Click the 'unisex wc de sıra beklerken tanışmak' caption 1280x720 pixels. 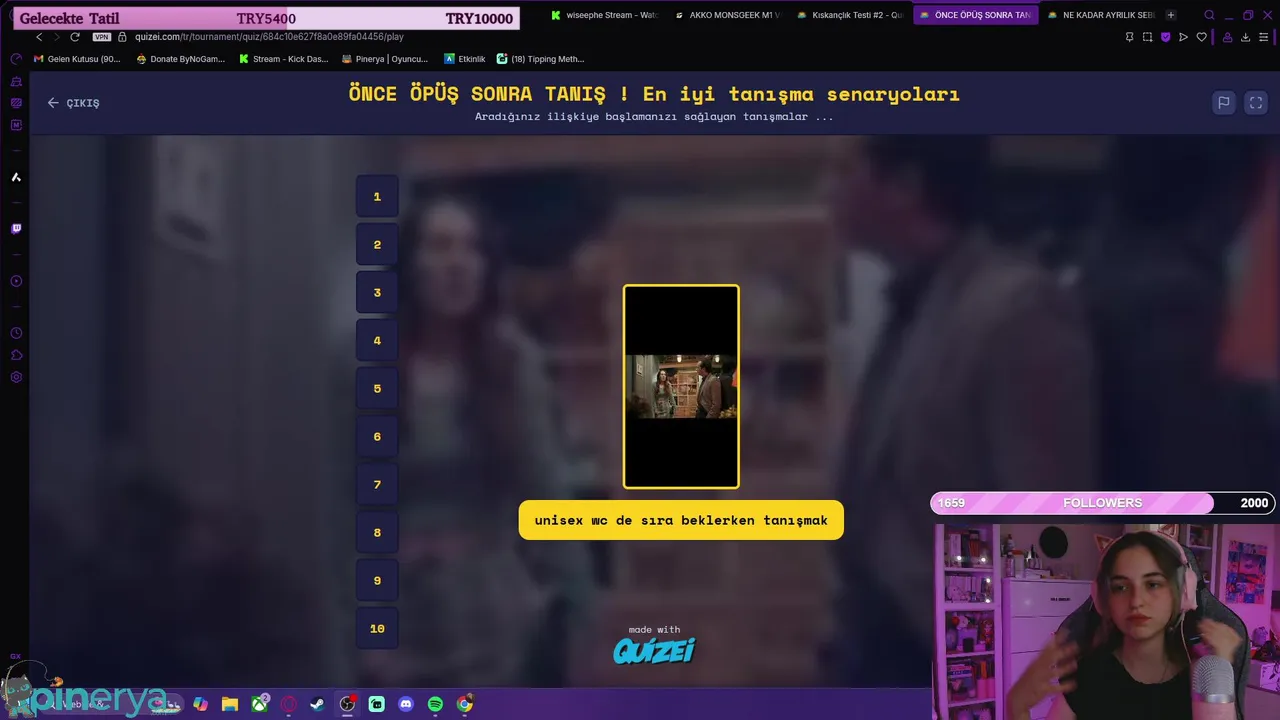[x=681, y=520]
